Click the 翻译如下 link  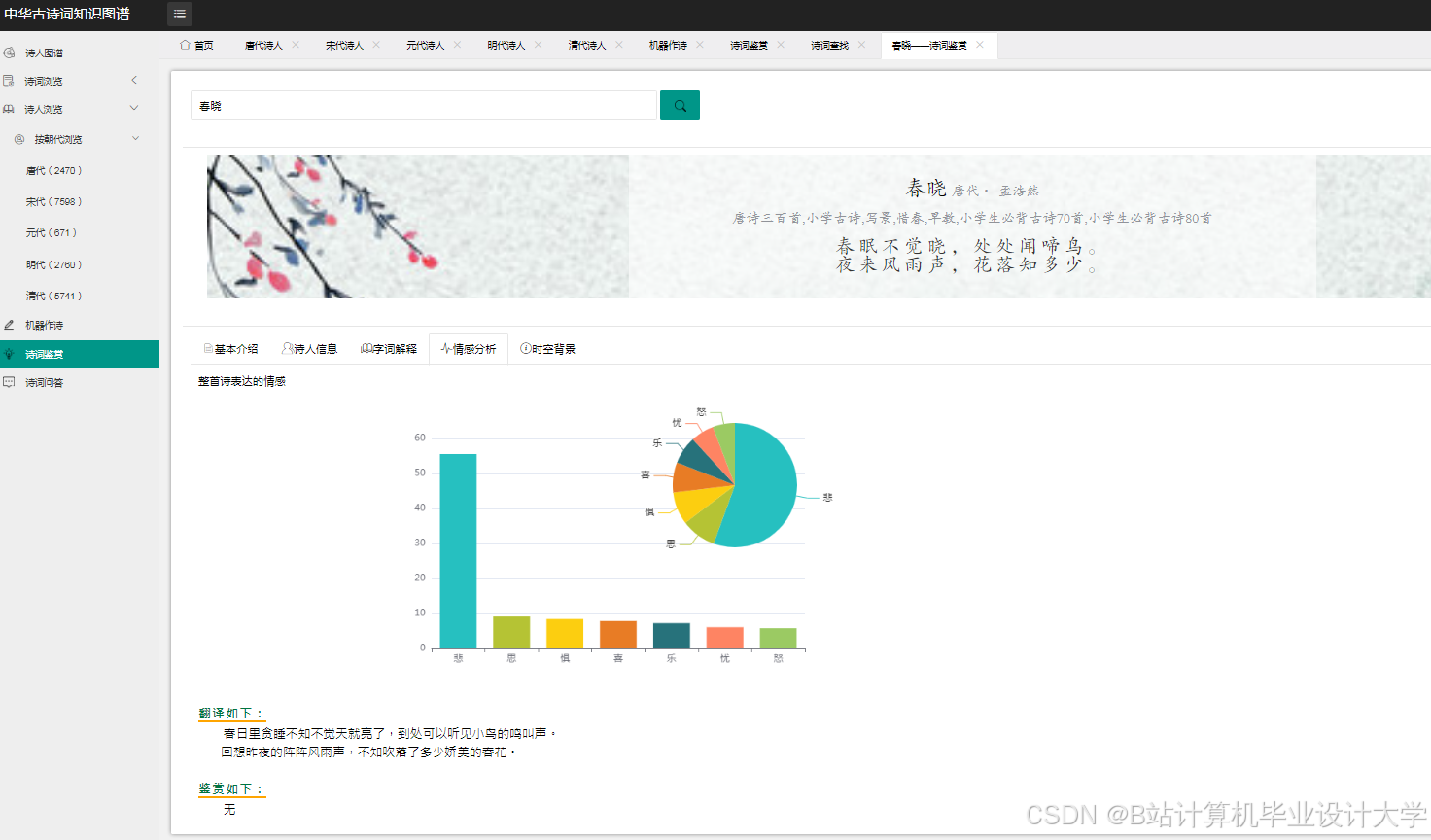click(229, 712)
